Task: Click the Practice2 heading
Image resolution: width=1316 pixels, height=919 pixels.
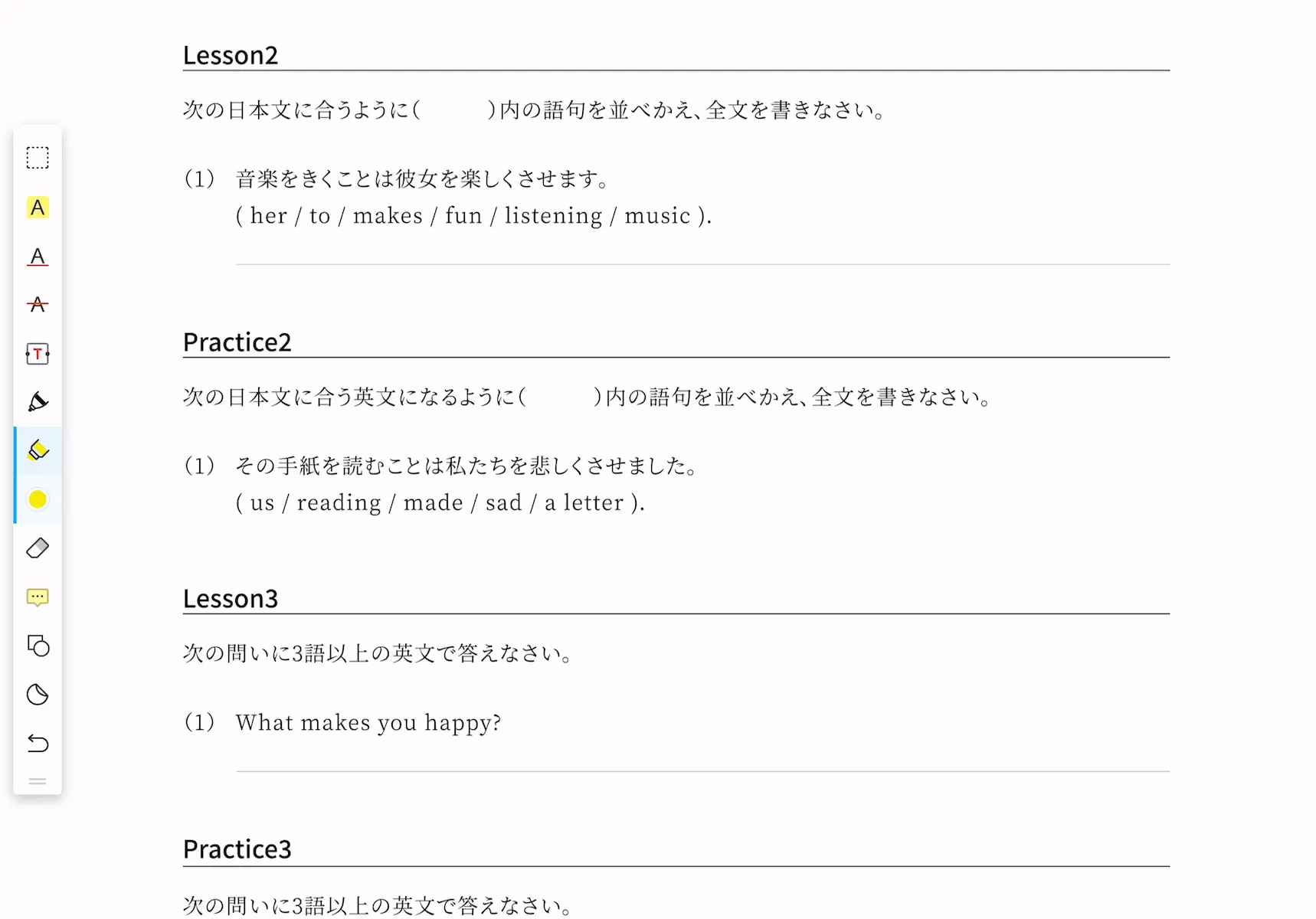Action: [x=237, y=342]
